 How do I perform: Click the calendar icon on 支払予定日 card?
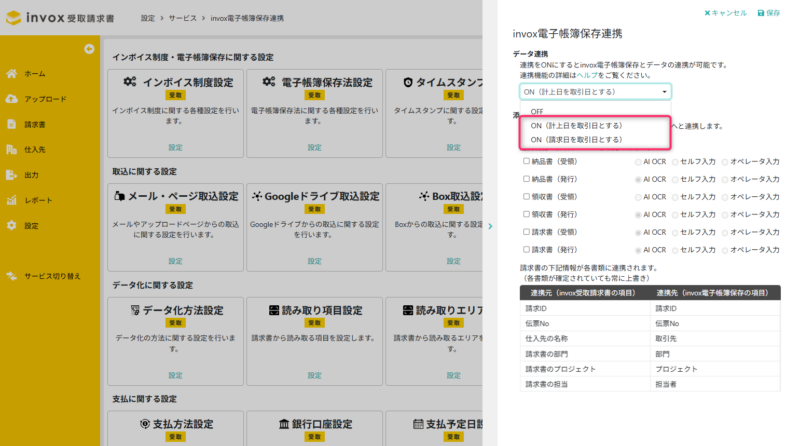tap(418, 424)
